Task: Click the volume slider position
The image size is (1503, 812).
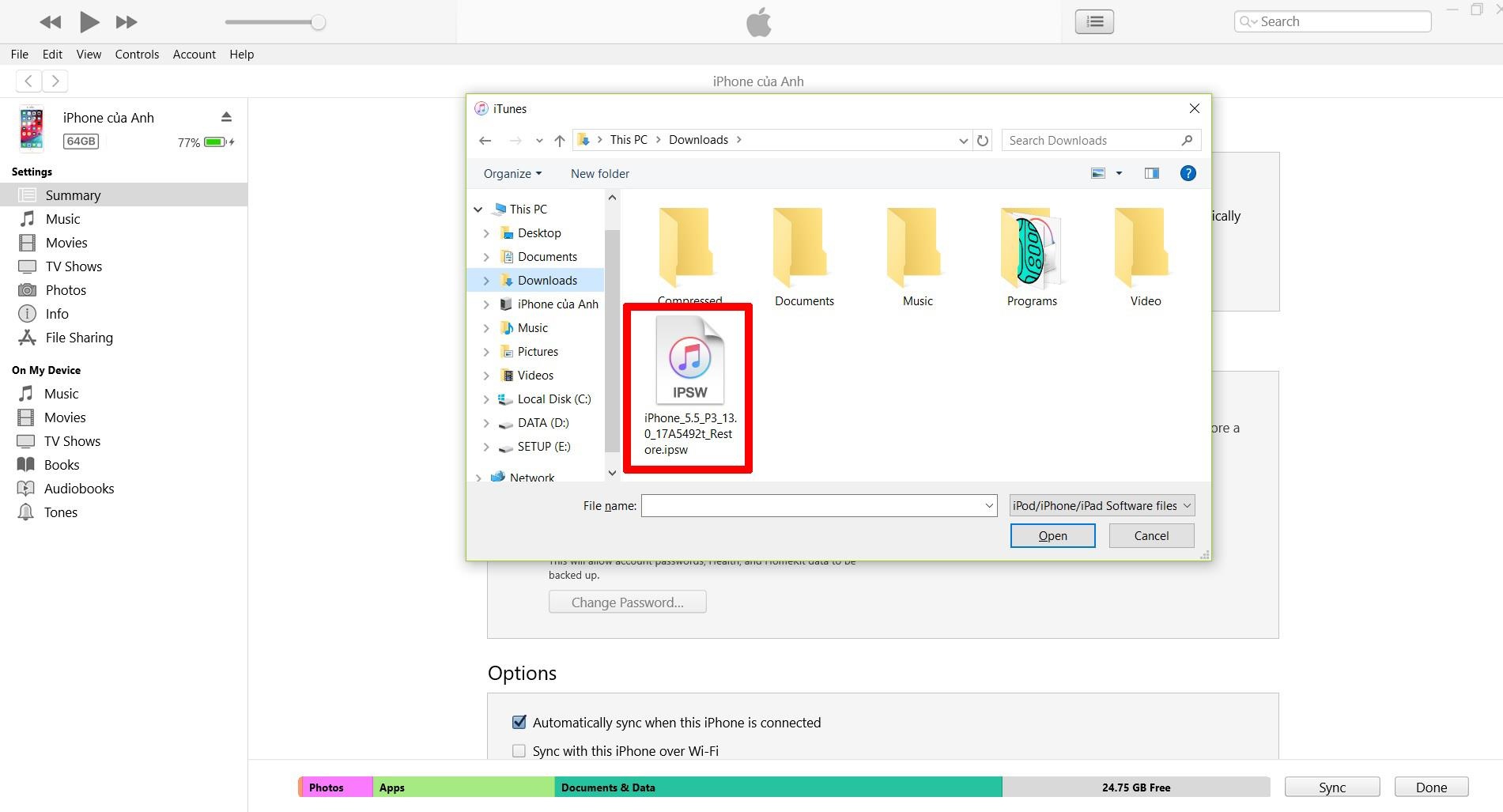Action: click(319, 22)
